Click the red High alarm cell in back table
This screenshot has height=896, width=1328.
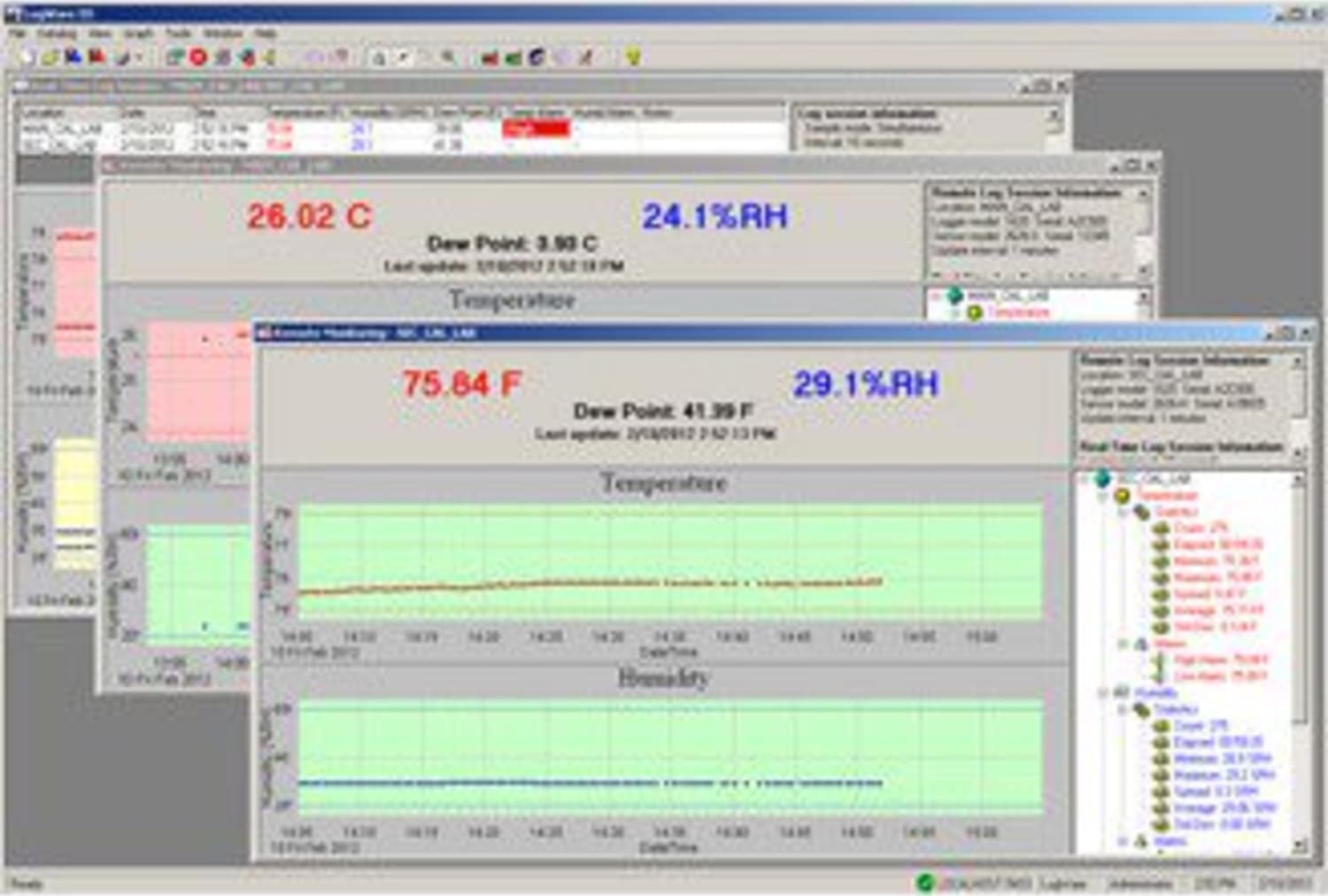pos(536,129)
